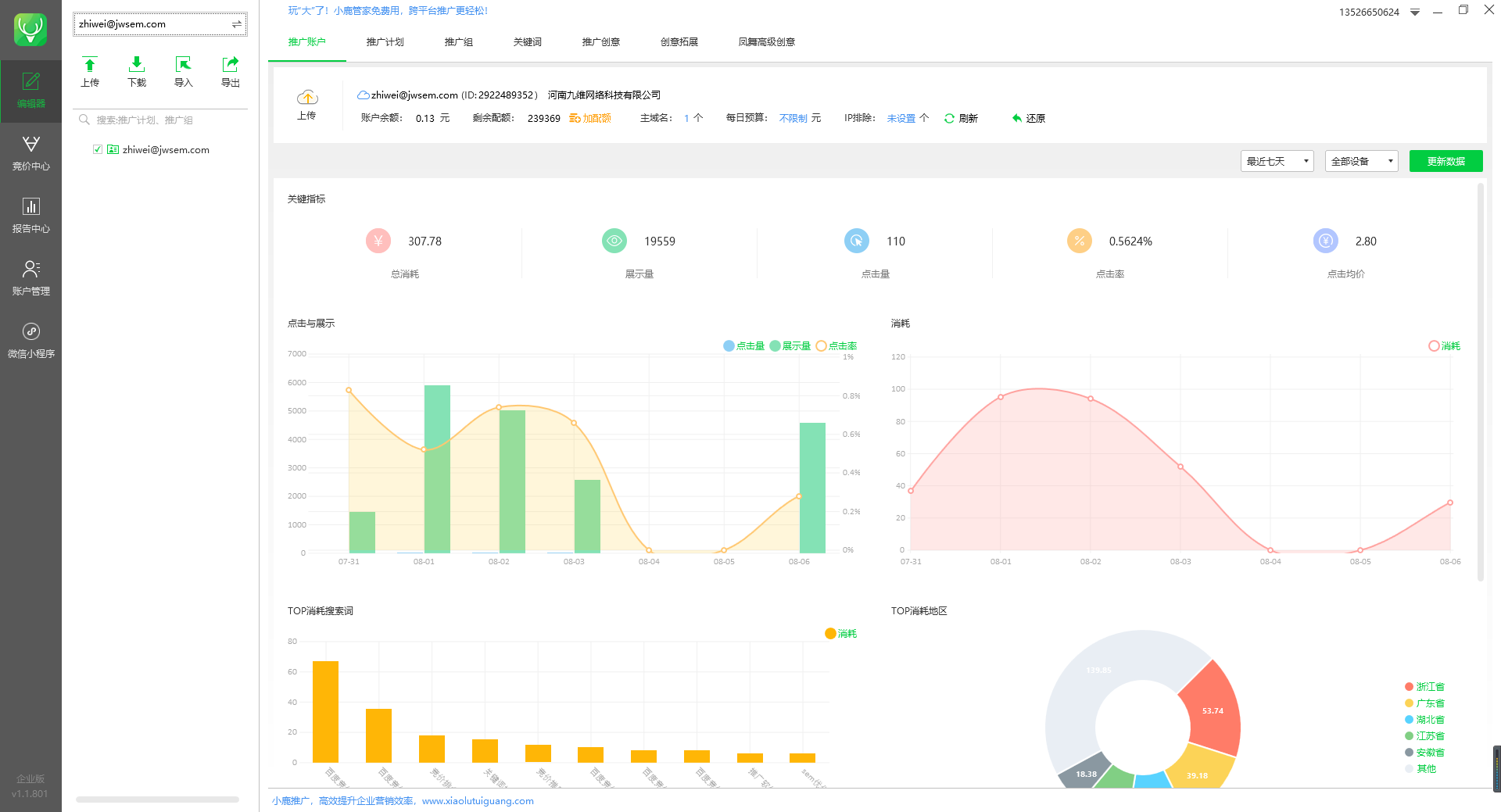Image resolution: width=1501 pixels, height=812 pixels.
Task: Click the tallest bar in TOP消耗搜索词
Action: tap(325, 711)
